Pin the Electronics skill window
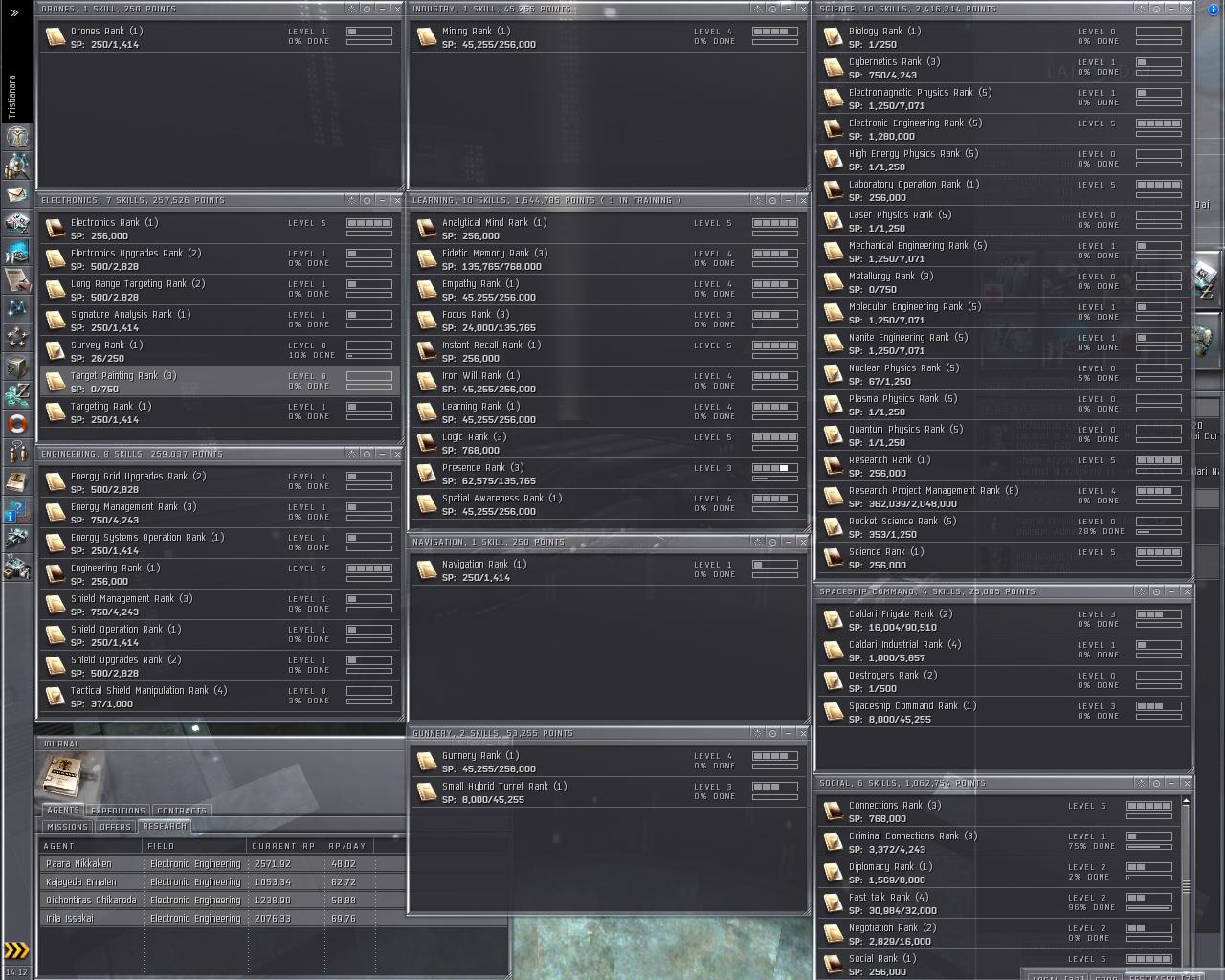1225x980 pixels. point(351,200)
